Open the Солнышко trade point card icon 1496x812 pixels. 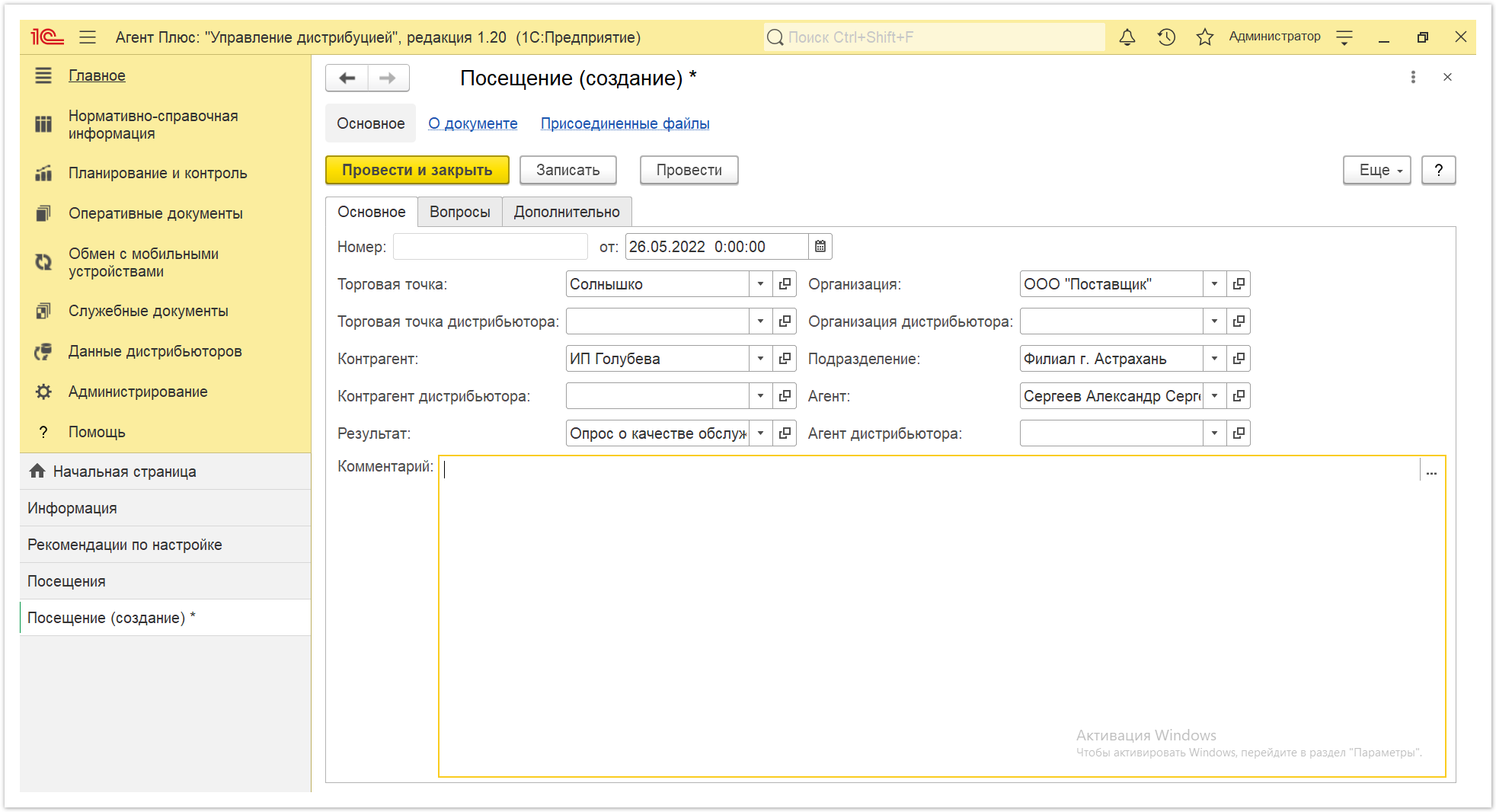(x=785, y=284)
